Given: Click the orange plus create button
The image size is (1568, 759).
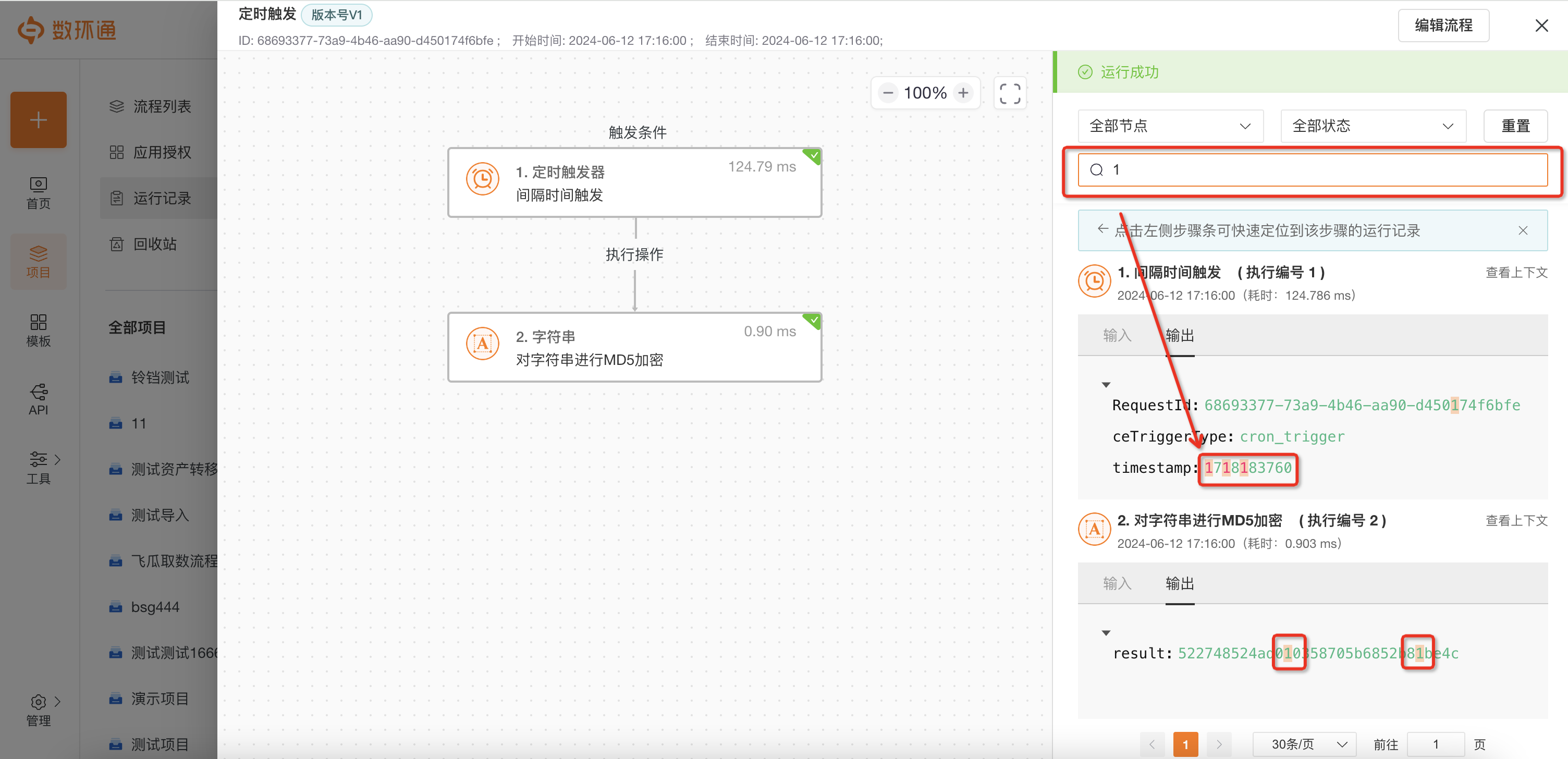Looking at the screenshot, I should coord(39,120).
